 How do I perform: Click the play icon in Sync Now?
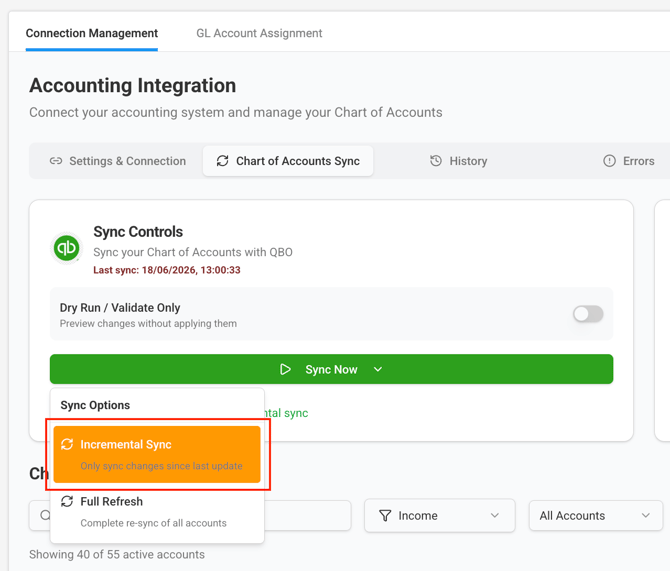(x=285, y=369)
